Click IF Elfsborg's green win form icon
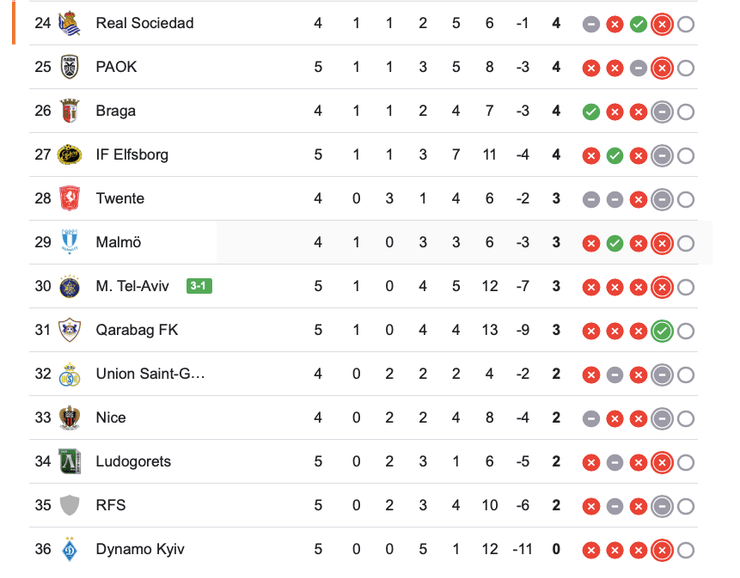 pyautogui.click(x=615, y=155)
